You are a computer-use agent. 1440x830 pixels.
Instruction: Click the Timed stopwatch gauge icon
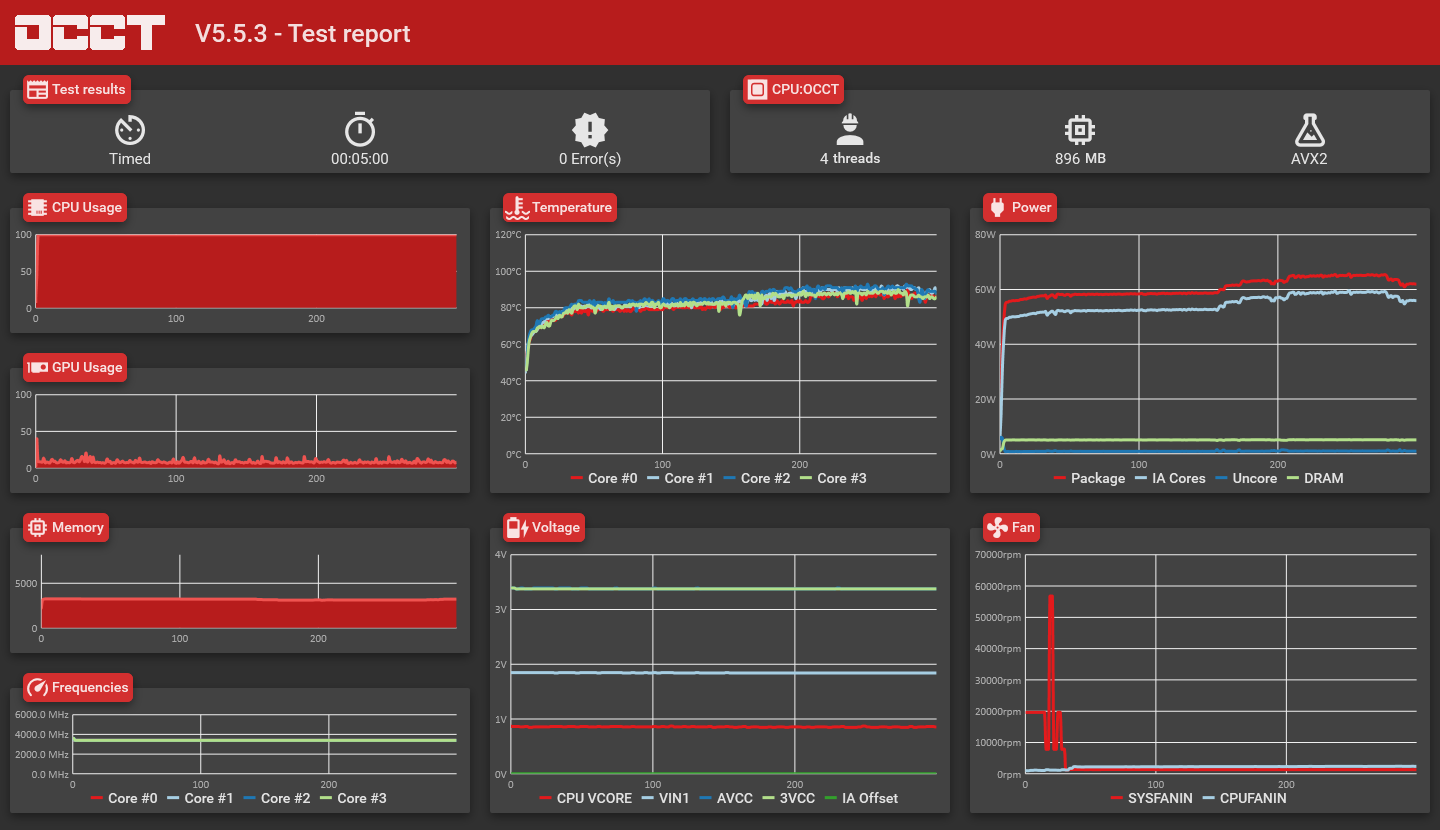[130, 129]
